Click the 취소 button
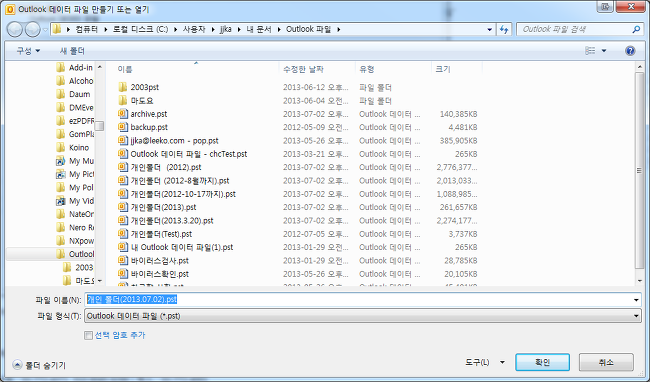The width and height of the screenshot is (650, 382). (x=606, y=363)
